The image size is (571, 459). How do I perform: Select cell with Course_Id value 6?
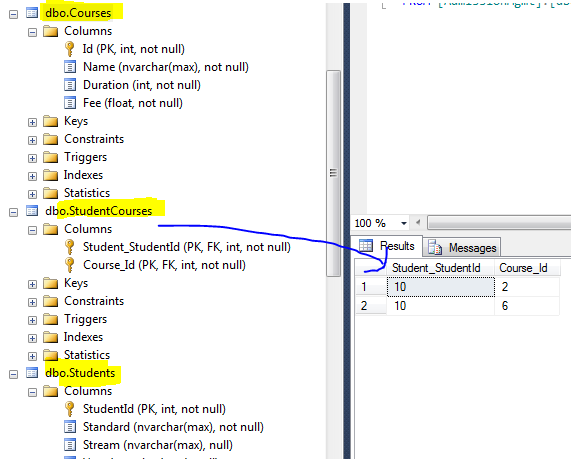(x=527, y=306)
